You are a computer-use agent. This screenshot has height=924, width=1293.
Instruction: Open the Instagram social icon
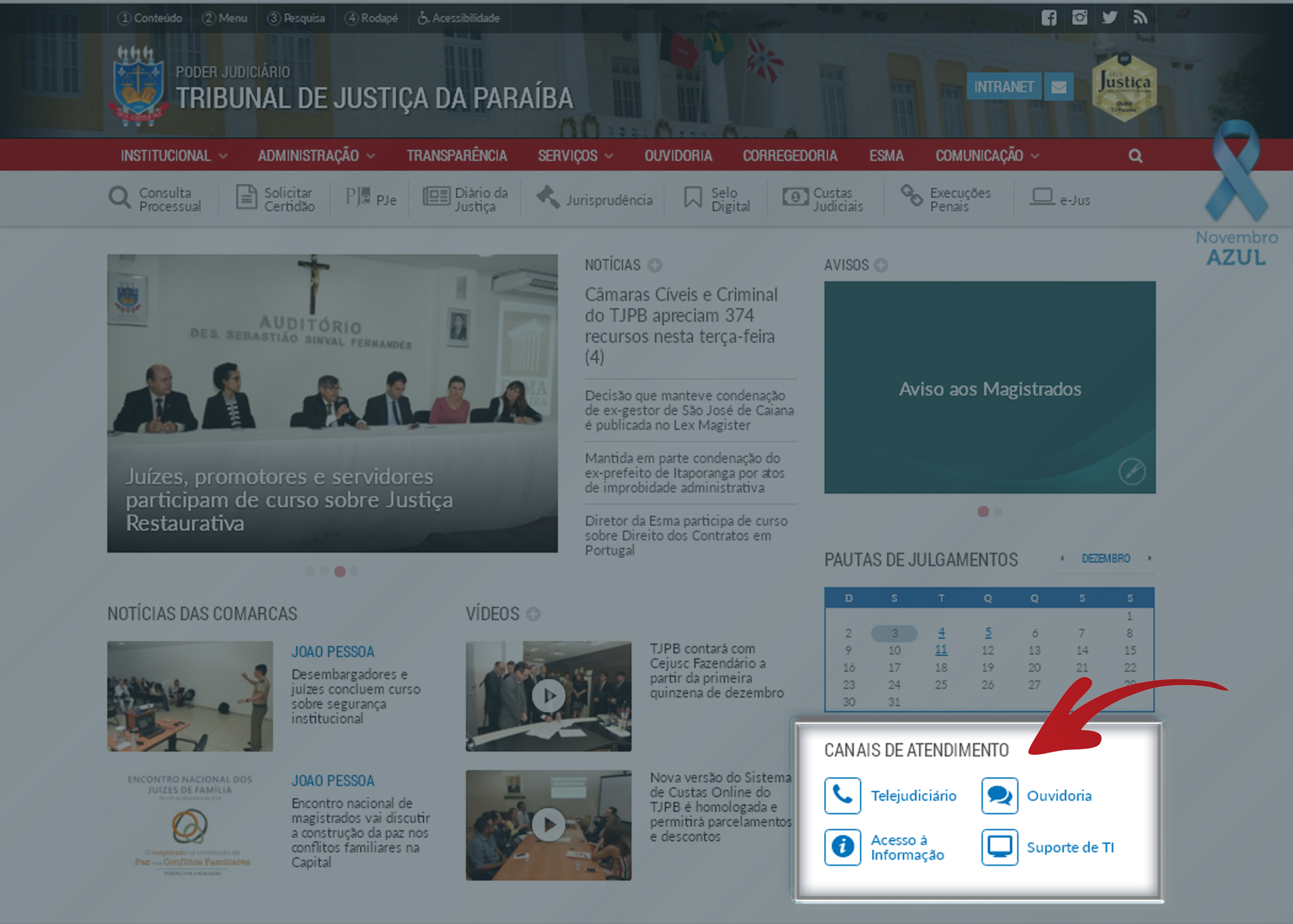tap(1080, 18)
